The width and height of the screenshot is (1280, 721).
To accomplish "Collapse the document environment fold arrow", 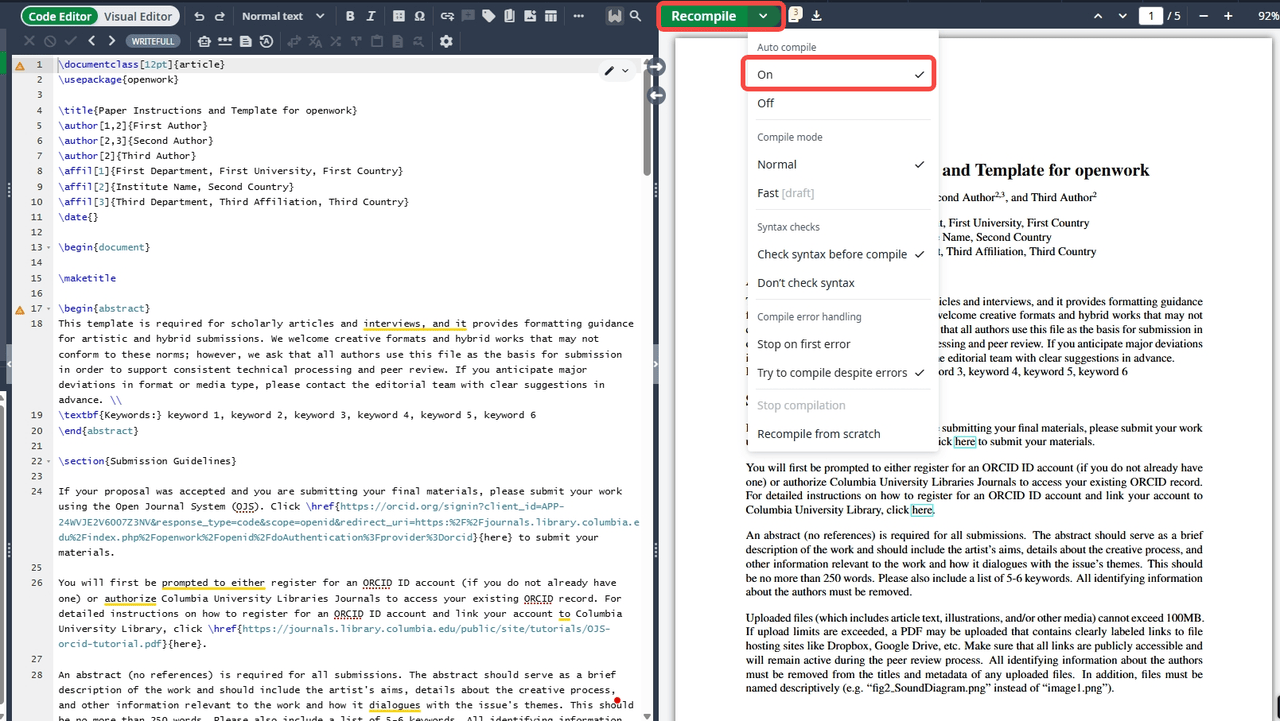I will (50, 247).
